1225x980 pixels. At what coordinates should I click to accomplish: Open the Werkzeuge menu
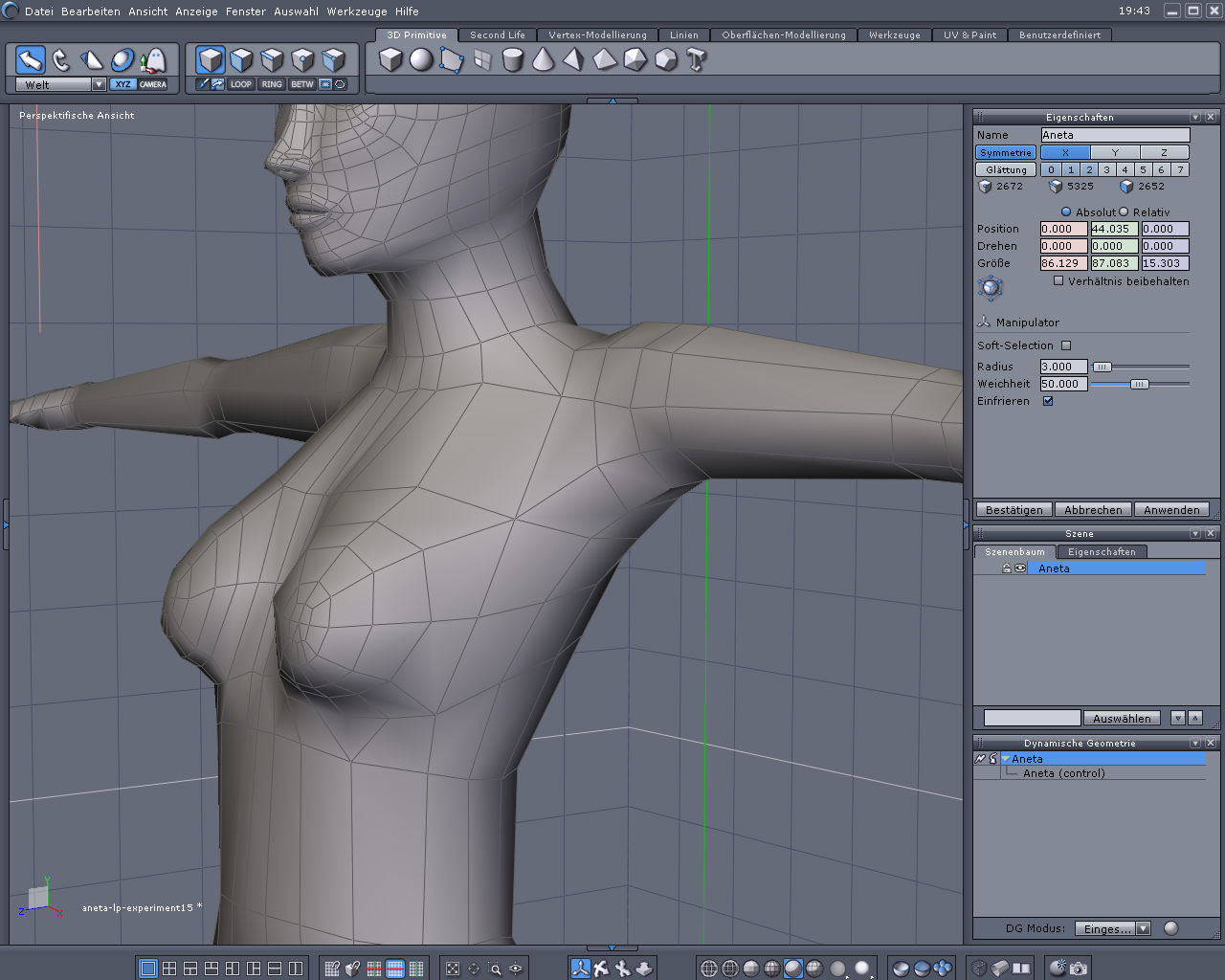point(357,11)
